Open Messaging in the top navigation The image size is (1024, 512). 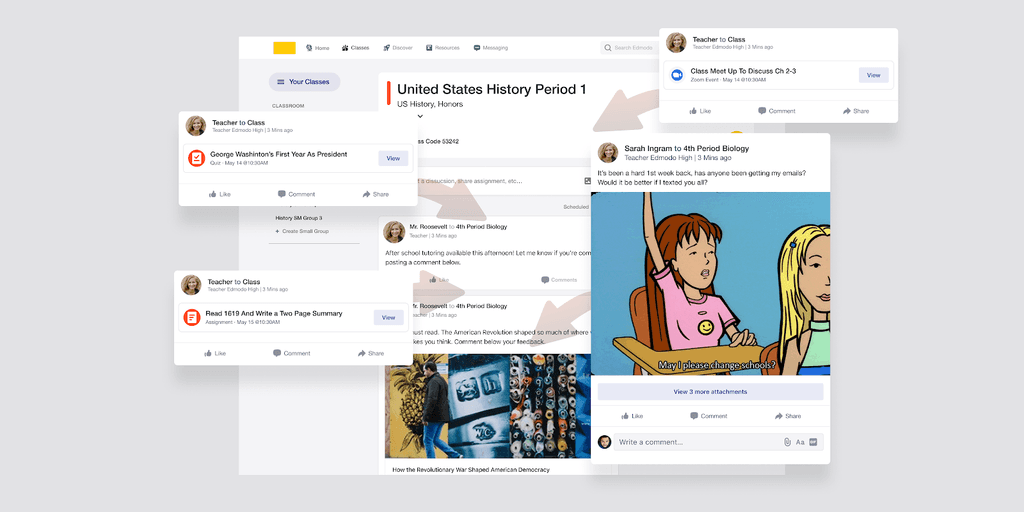[491, 48]
